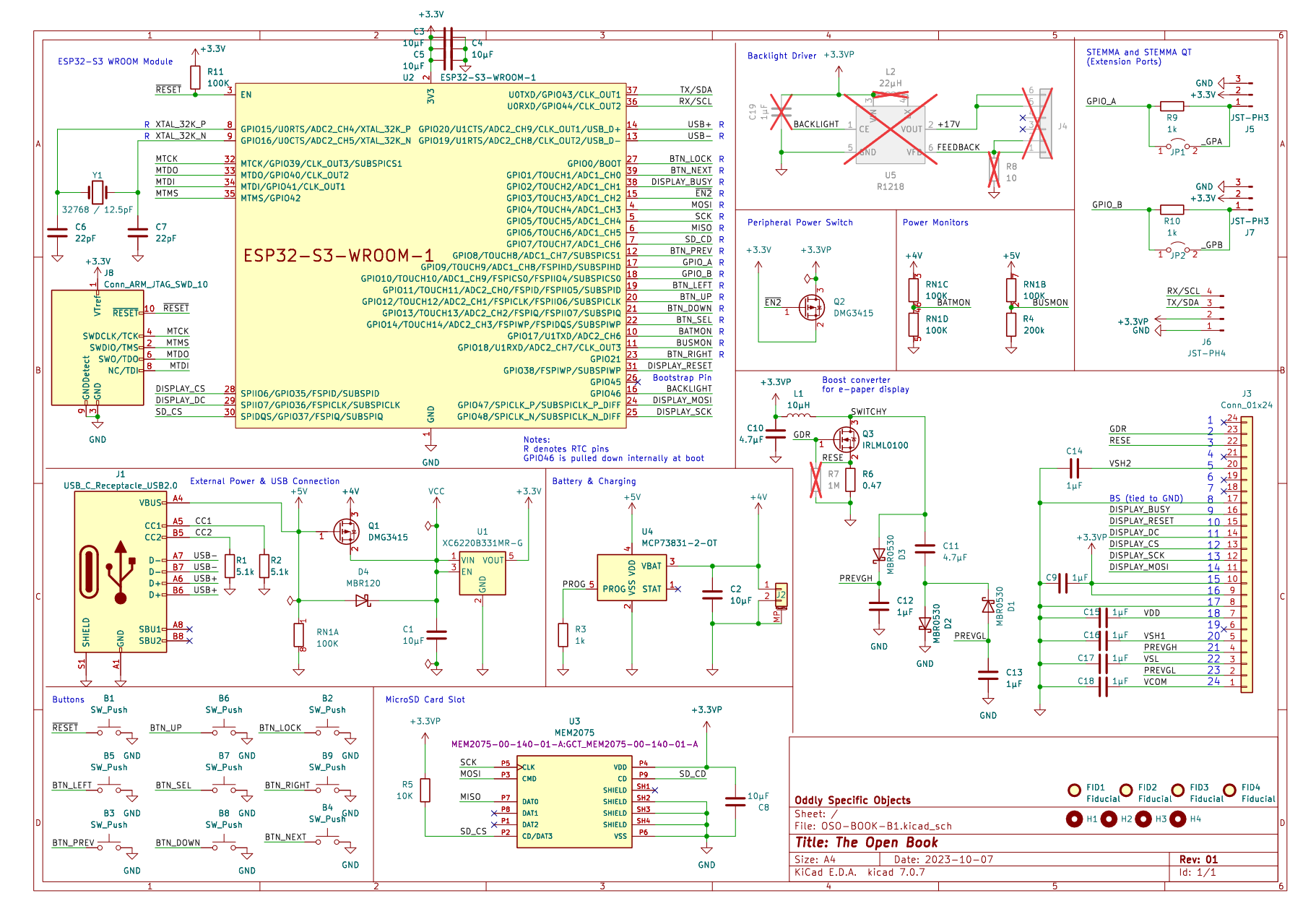
Task: Click the J3 Conn_01x24 connector symbol
Action: point(1247,555)
